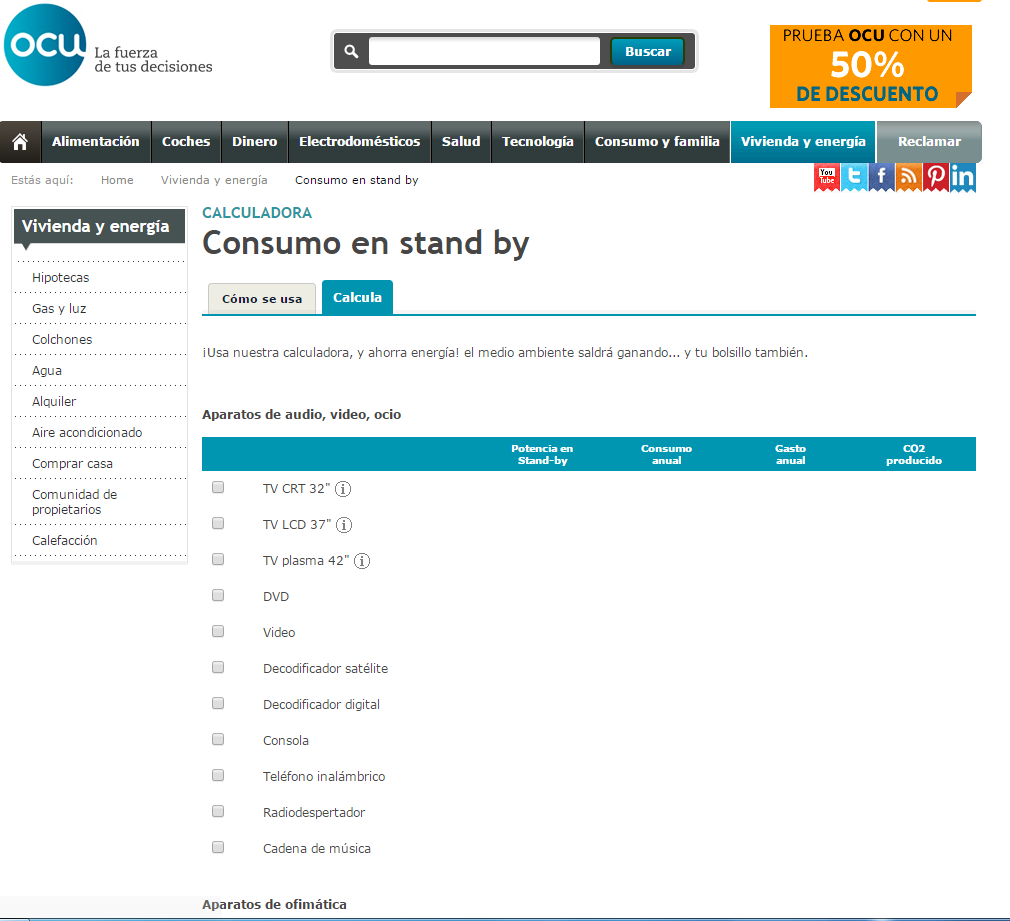Open the LinkedIn social icon
Screen dimensions: 1010x921
tap(963, 177)
